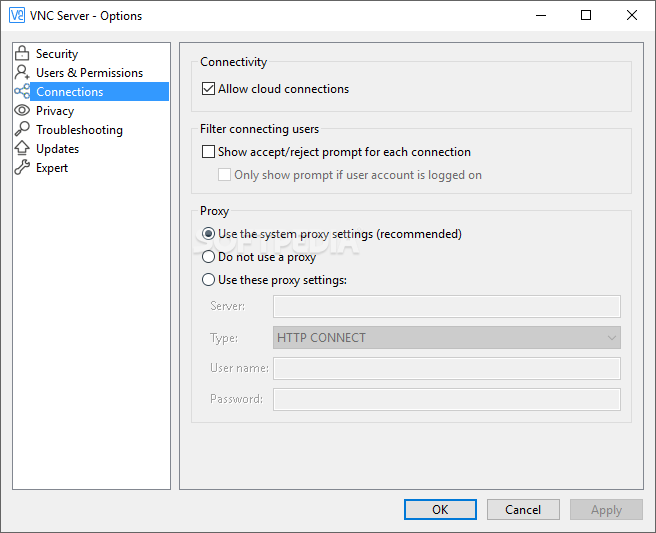Click the Updates up-arrow icon

(22, 148)
